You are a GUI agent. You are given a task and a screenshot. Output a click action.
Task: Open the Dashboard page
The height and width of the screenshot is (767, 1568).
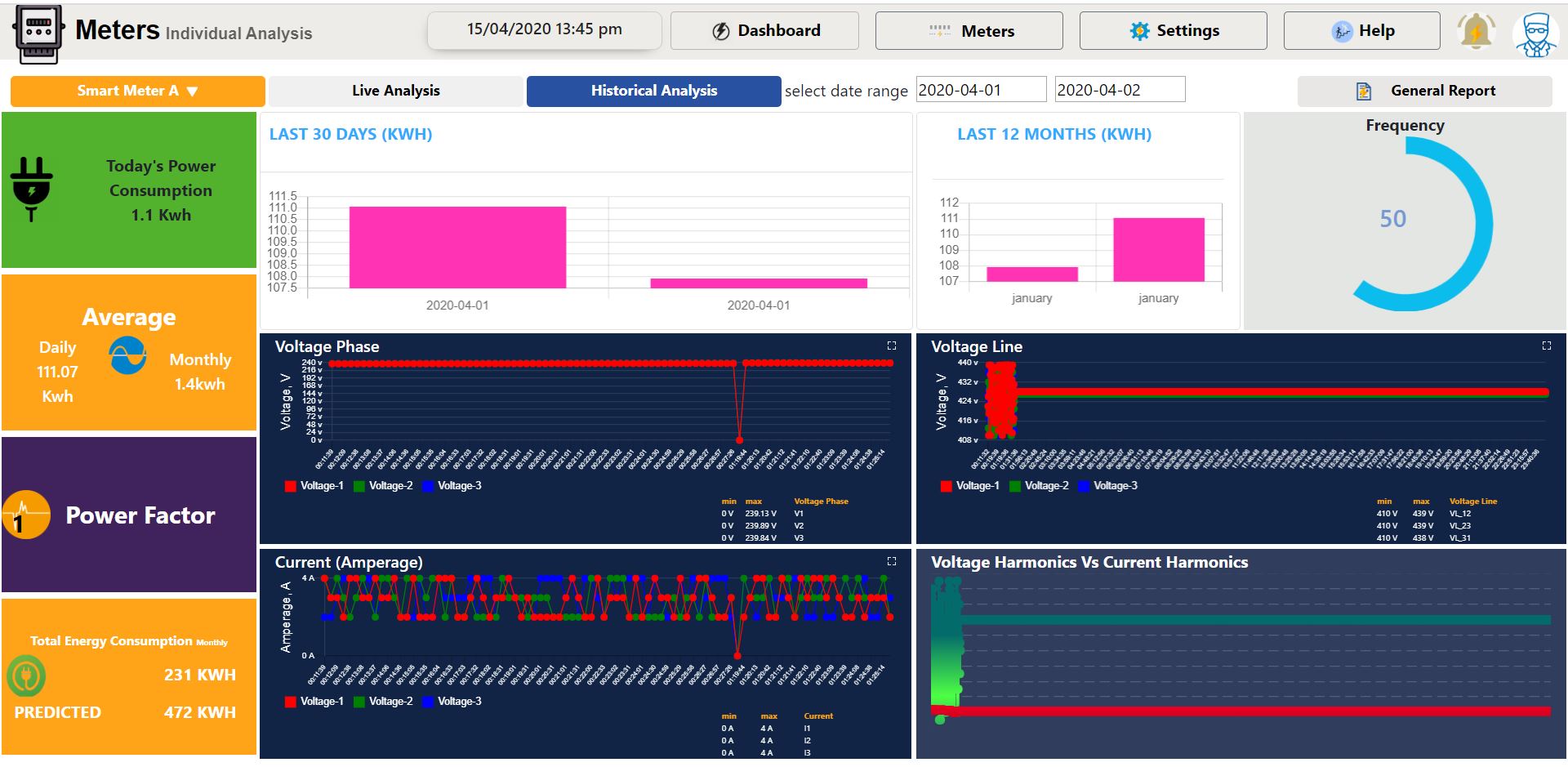[x=764, y=31]
